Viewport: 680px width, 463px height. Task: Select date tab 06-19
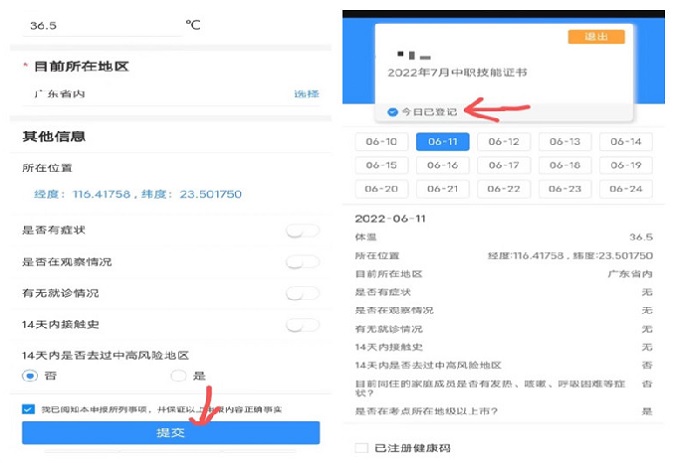[x=626, y=165]
